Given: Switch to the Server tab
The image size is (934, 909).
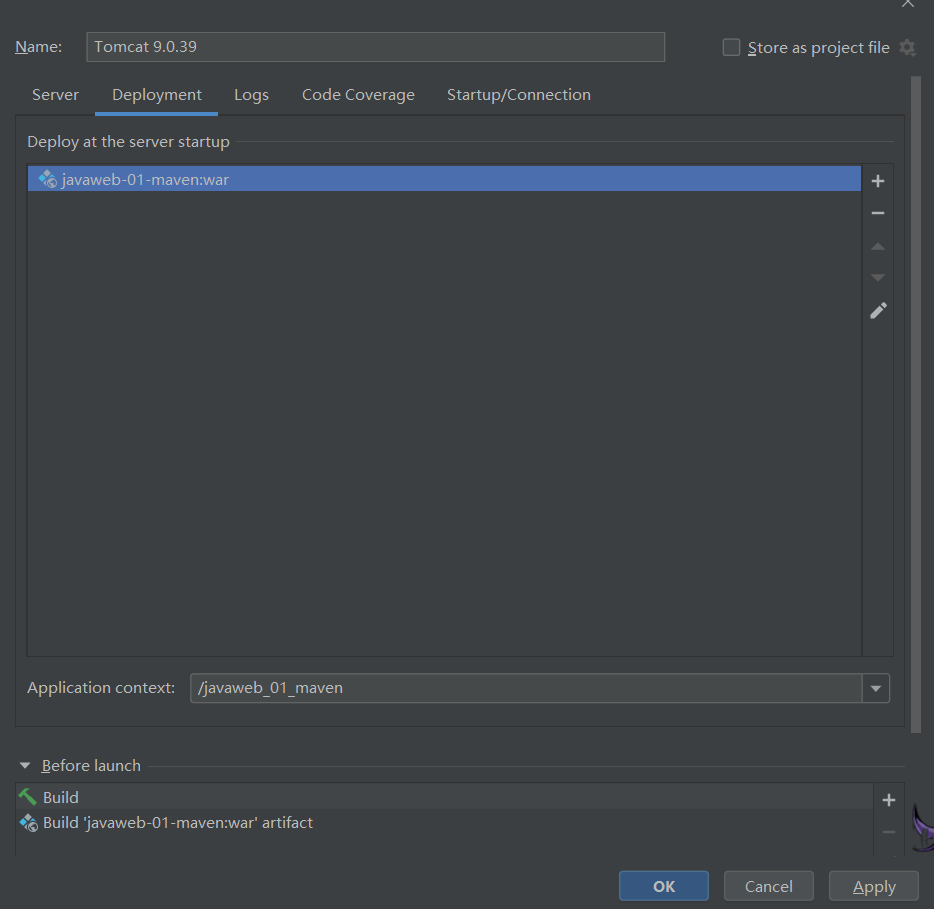Looking at the screenshot, I should point(55,95).
